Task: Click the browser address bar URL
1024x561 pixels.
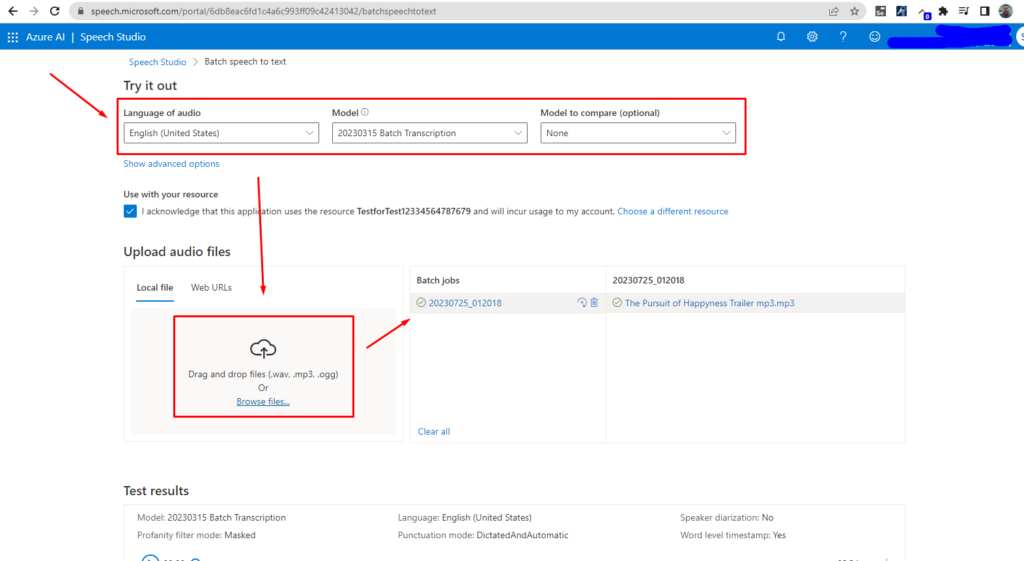Action: point(263,11)
